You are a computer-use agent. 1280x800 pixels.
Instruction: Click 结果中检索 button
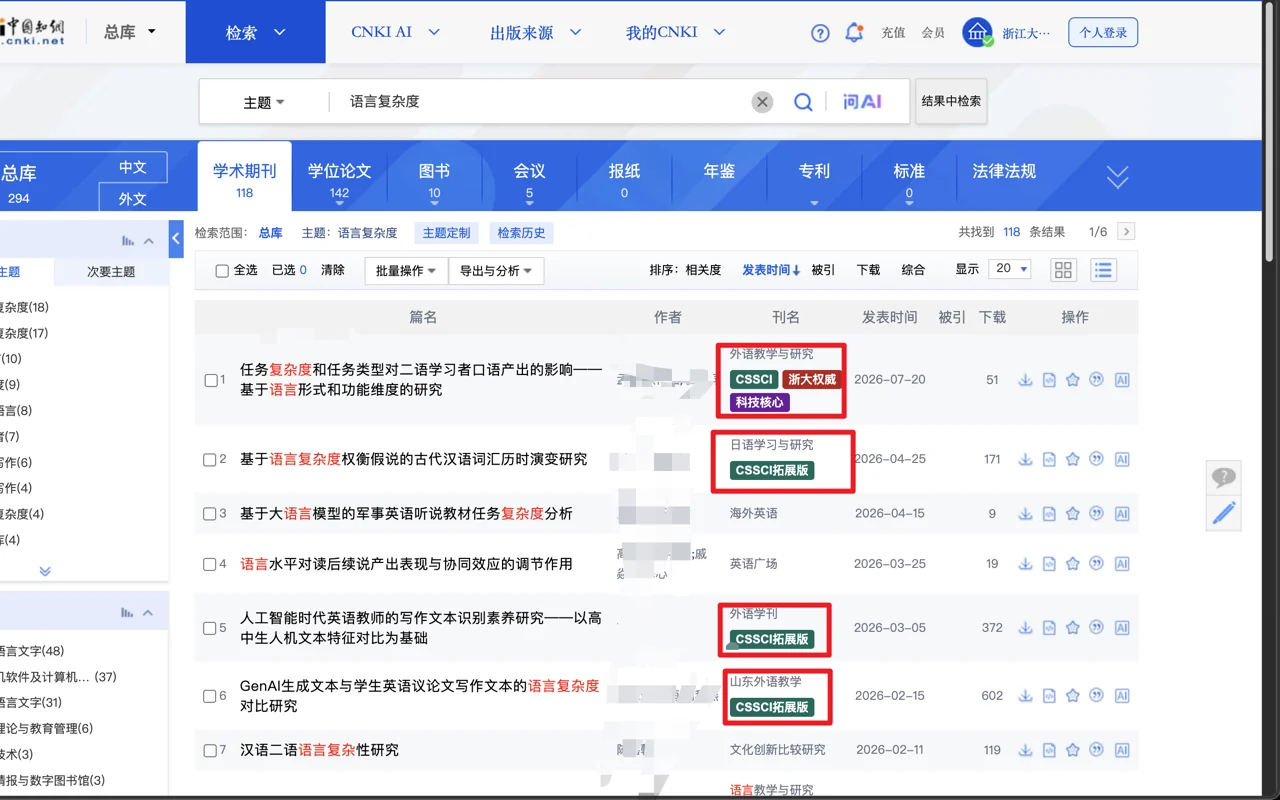pyautogui.click(x=951, y=101)
